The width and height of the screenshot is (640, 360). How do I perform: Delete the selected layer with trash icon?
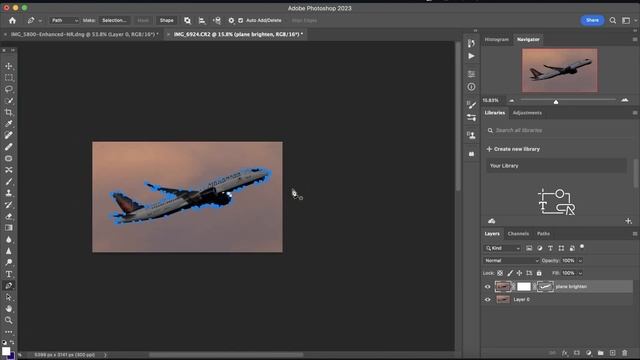pos(624,353)
